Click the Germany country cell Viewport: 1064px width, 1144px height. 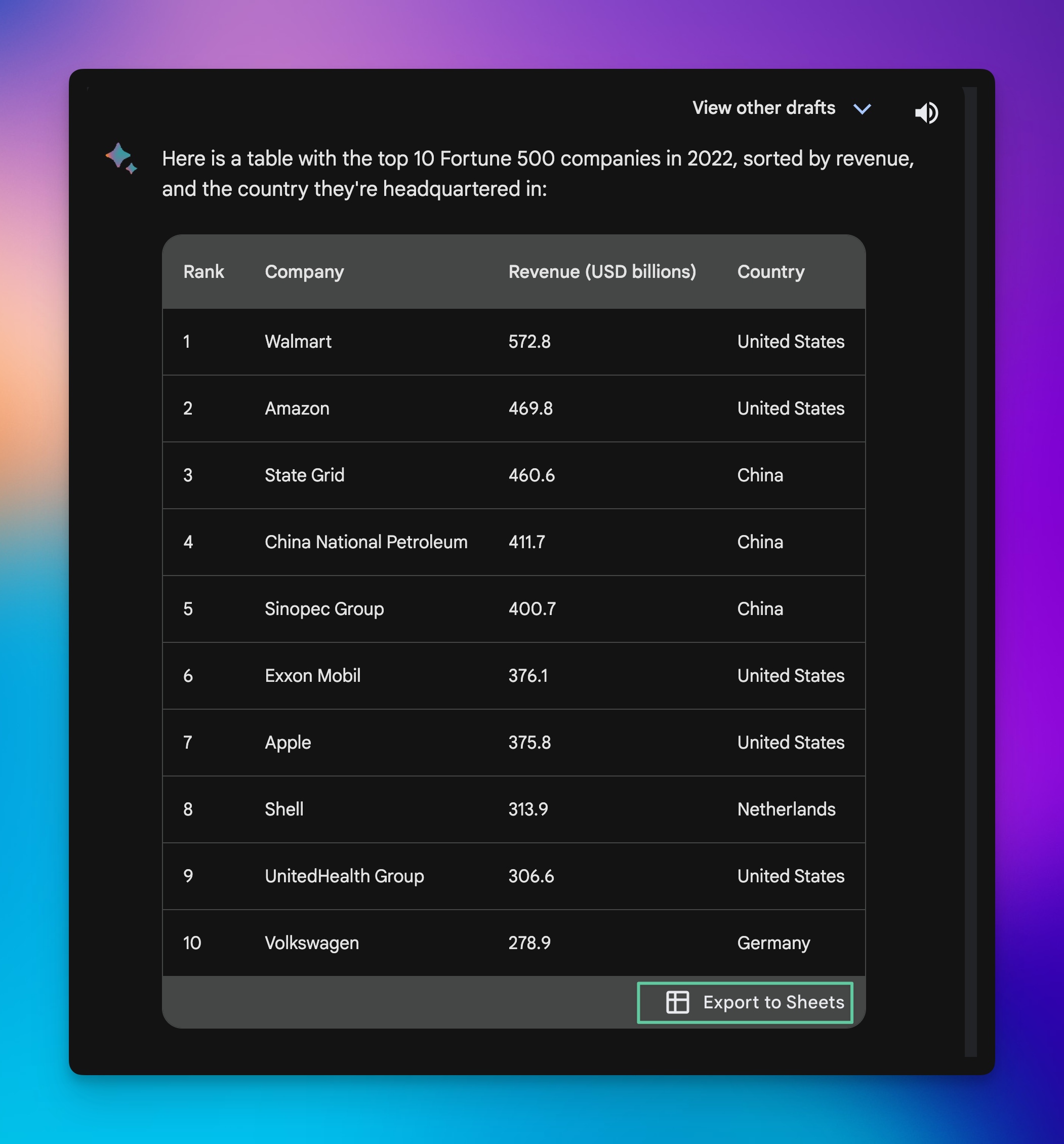click(x=773, y=943)
